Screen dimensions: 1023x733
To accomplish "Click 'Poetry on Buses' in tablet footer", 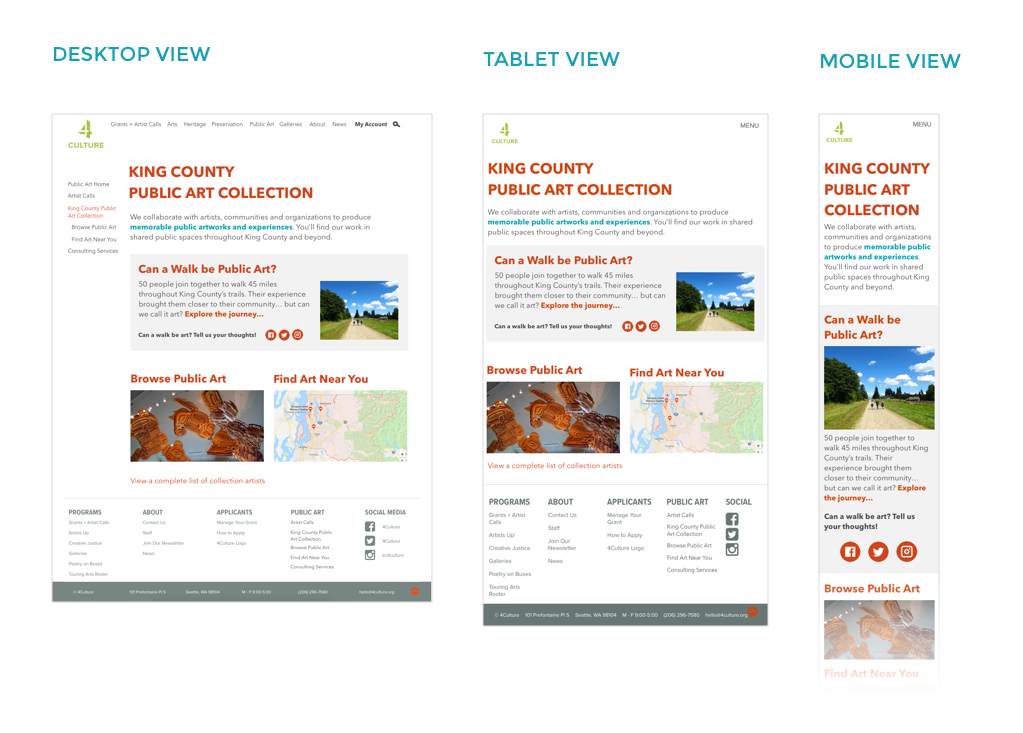I will point(510,574).
